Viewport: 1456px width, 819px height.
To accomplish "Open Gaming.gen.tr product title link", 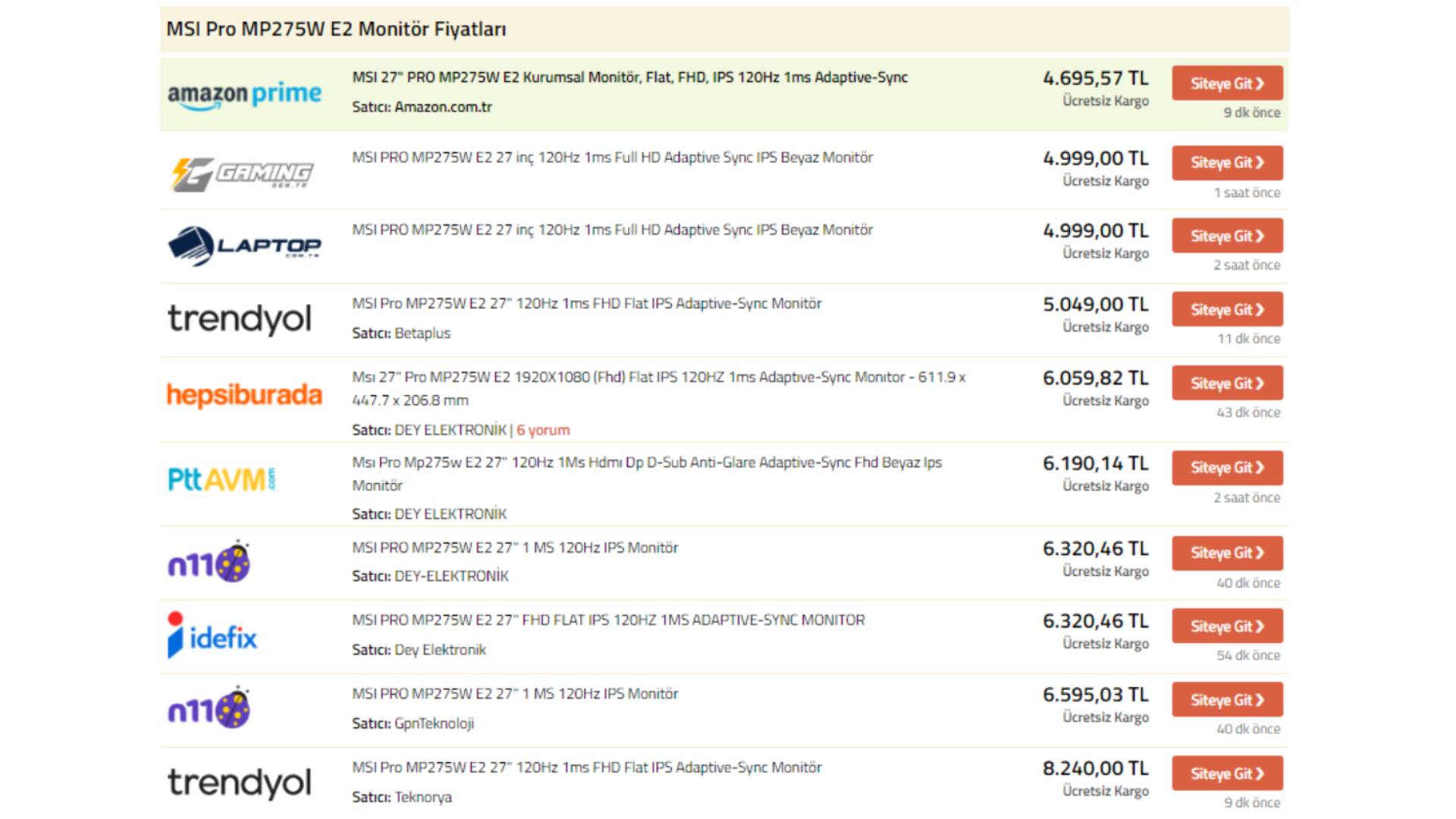I will (612, 158).
